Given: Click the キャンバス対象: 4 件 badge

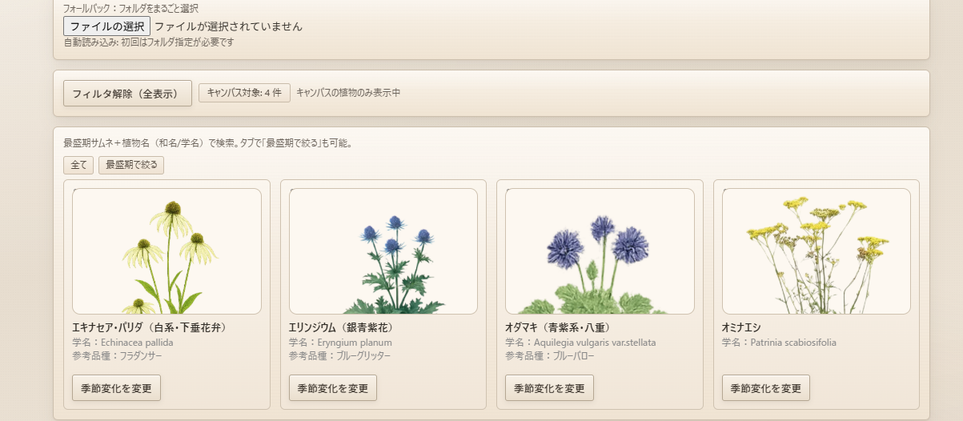Looking at the screenshot, I should (244, 93).
